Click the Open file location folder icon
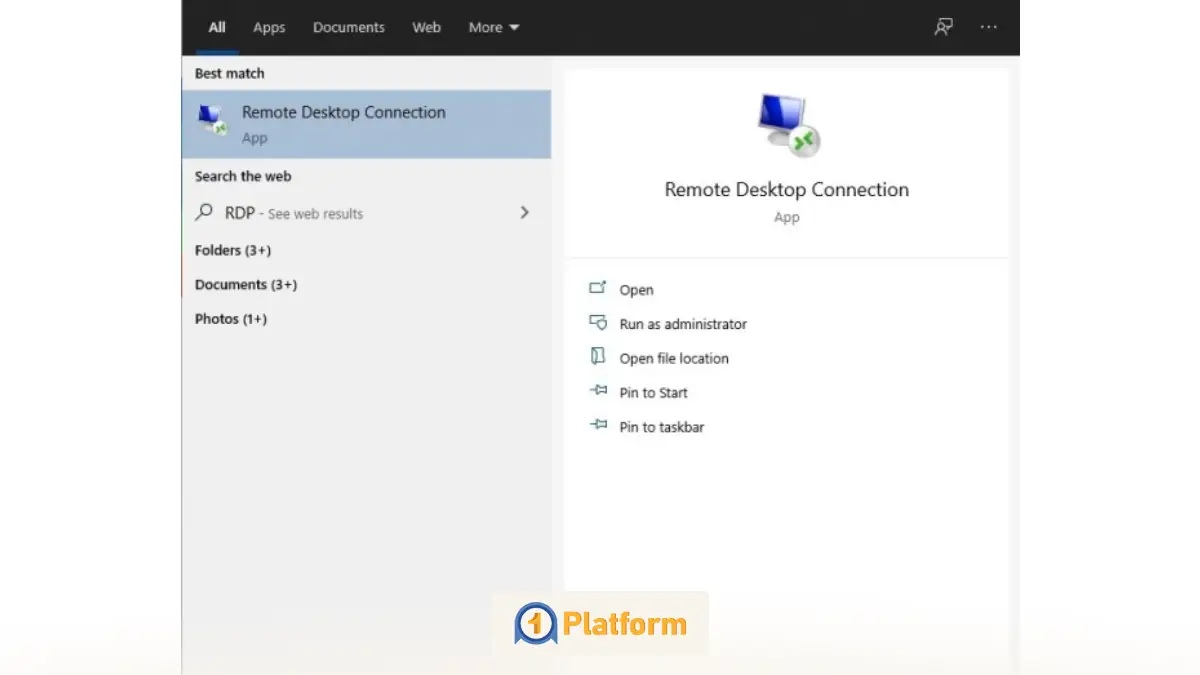Viewport: 1200px width, 675px height. tap(598, 357)
